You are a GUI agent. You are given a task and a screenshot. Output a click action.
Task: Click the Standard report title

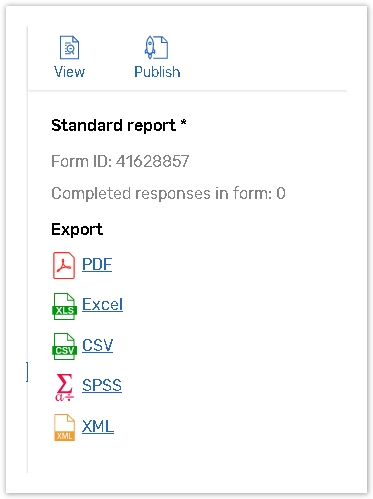[x=113, y=126]
